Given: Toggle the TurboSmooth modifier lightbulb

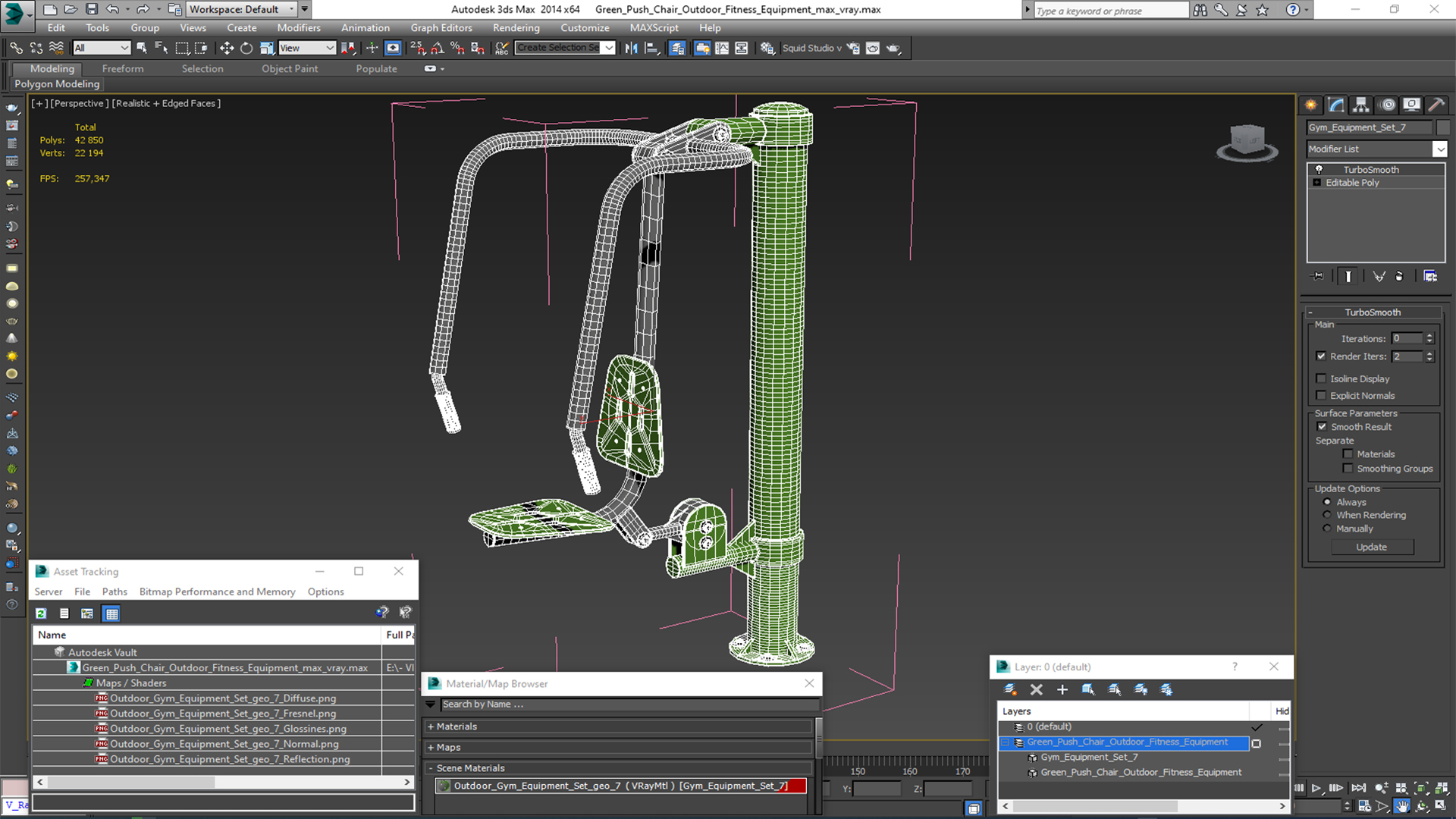Looking at the screenshot, I should tap(1319, 170).
